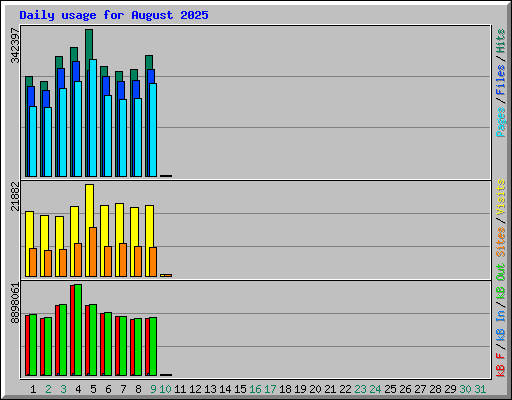This screenshot has height=400, width=512.
Task: Click day 7 on the x-axis
Action: pos(123,389)
